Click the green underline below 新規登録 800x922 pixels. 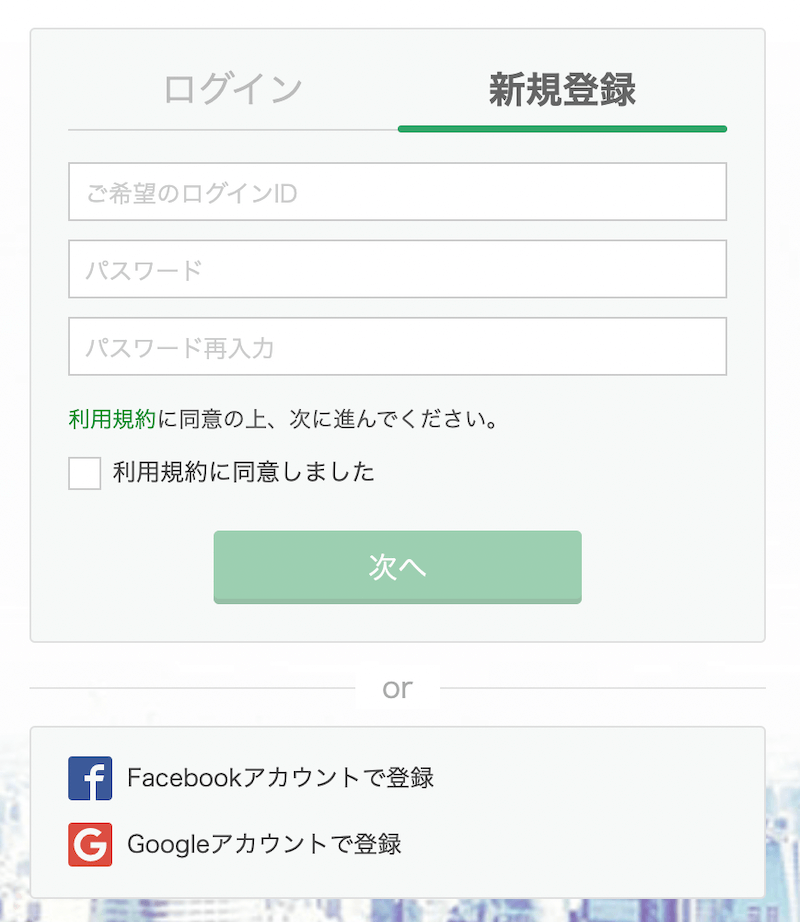tap(562, 129)
